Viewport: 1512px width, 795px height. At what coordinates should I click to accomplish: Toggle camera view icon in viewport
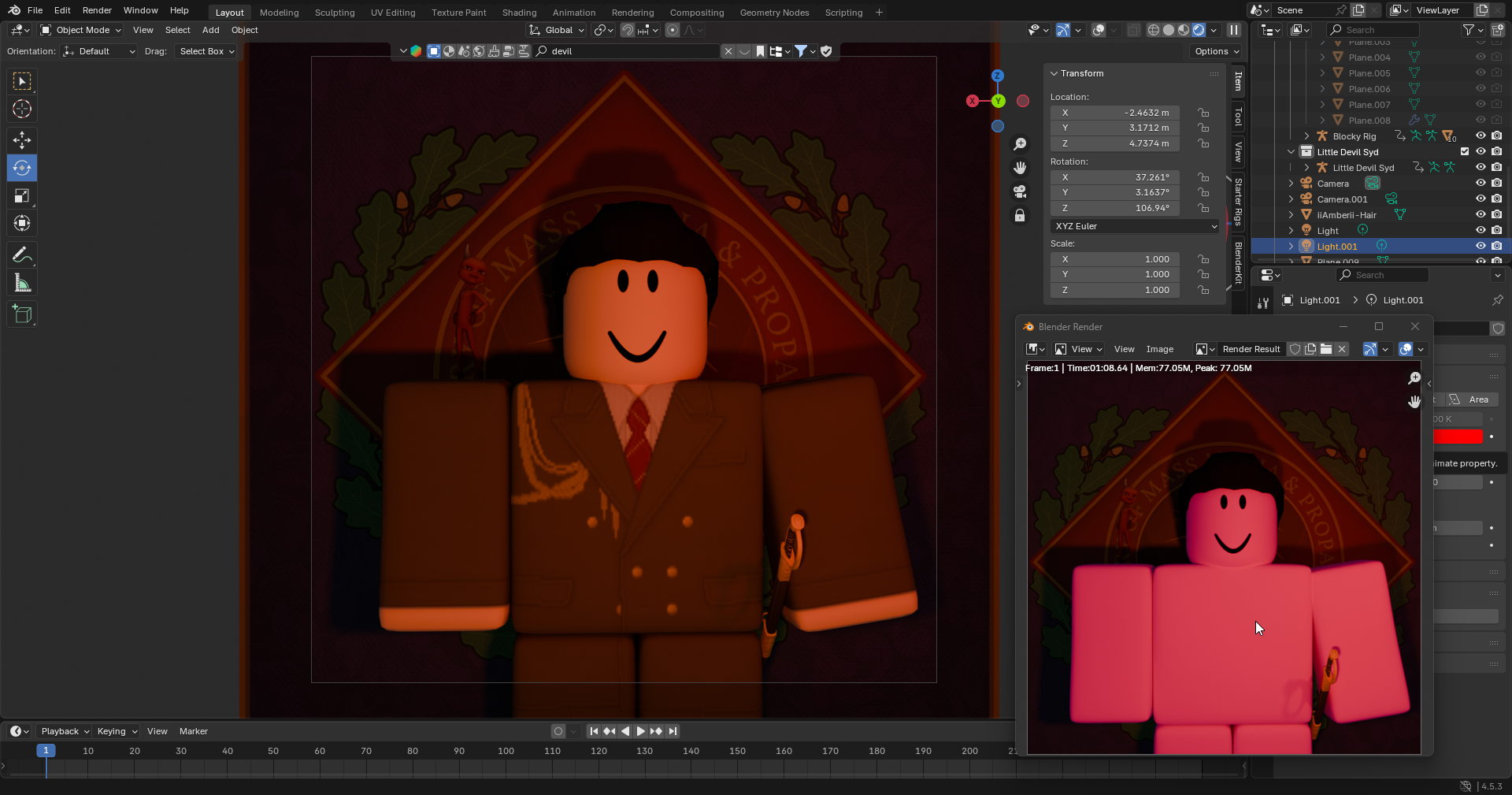(1020, 191)
